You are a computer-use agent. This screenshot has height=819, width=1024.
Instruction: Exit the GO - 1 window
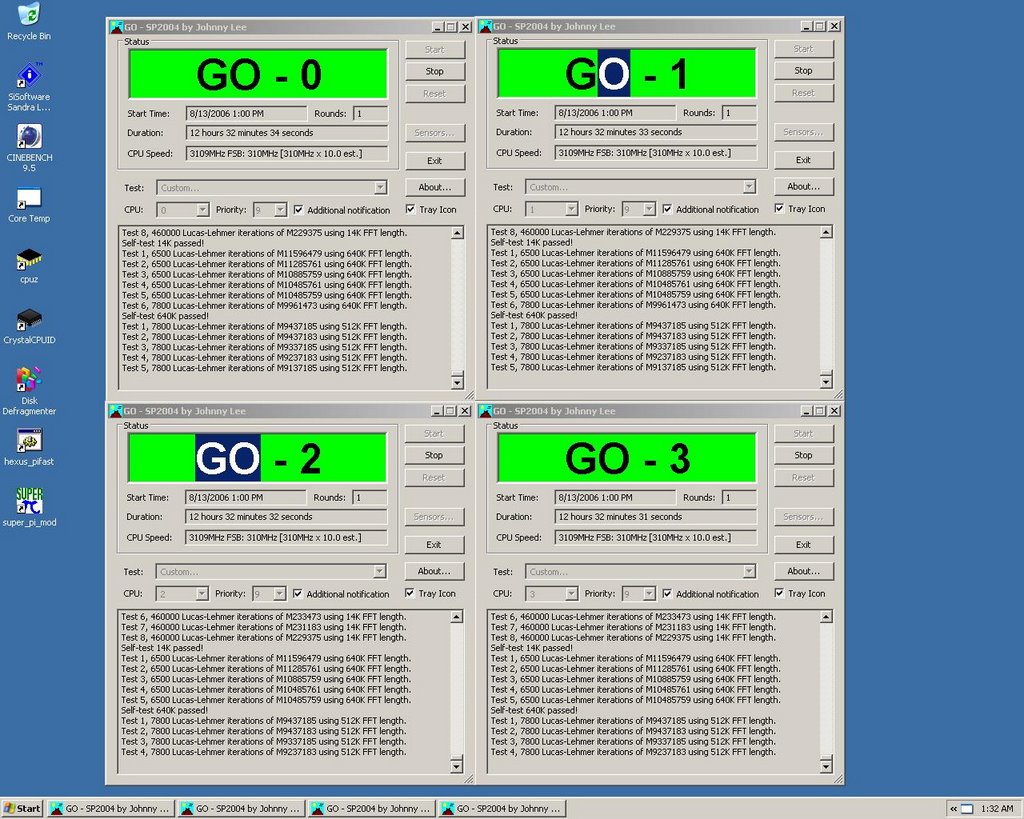(x=804, y=160)
